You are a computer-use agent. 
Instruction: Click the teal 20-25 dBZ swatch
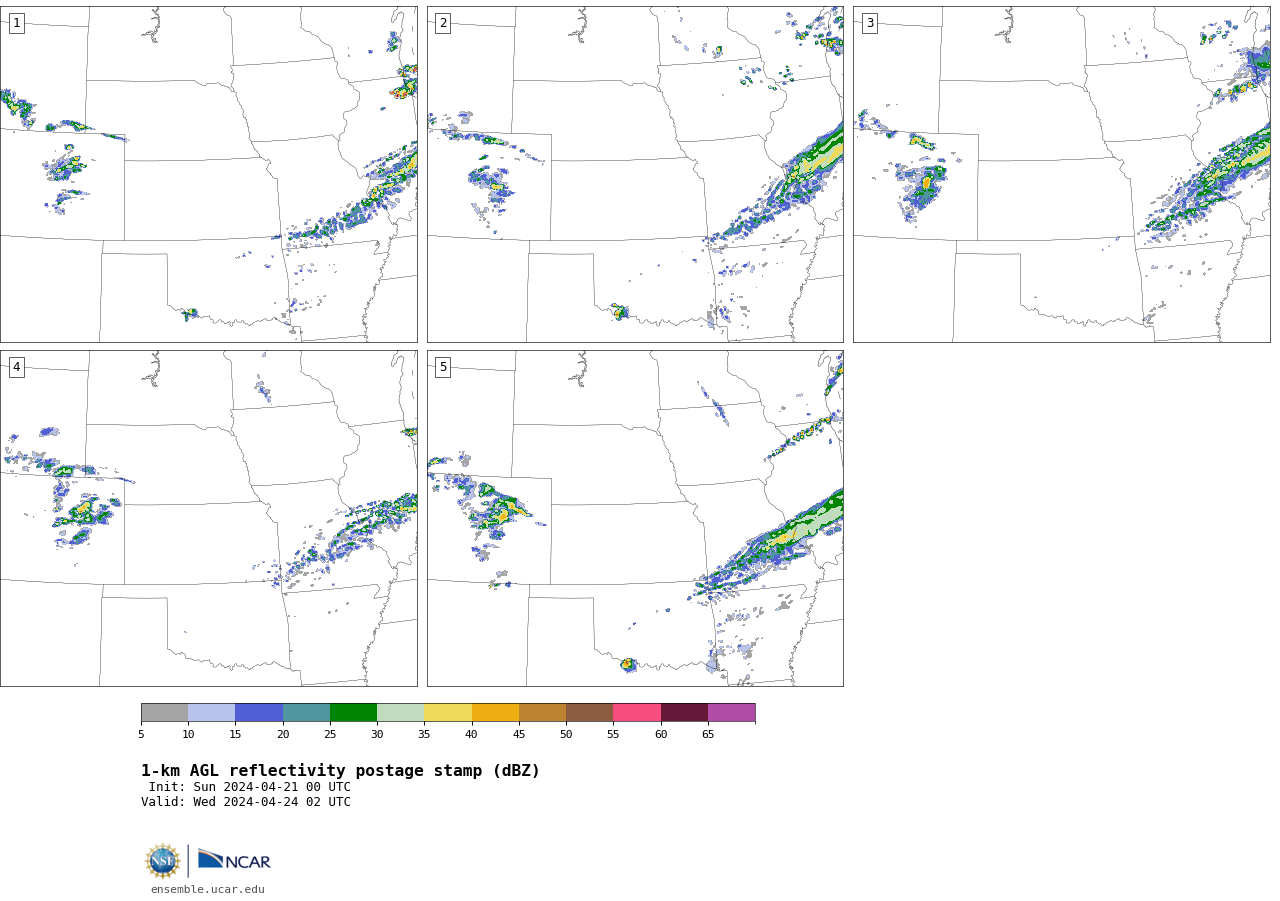tap(306, 712)
